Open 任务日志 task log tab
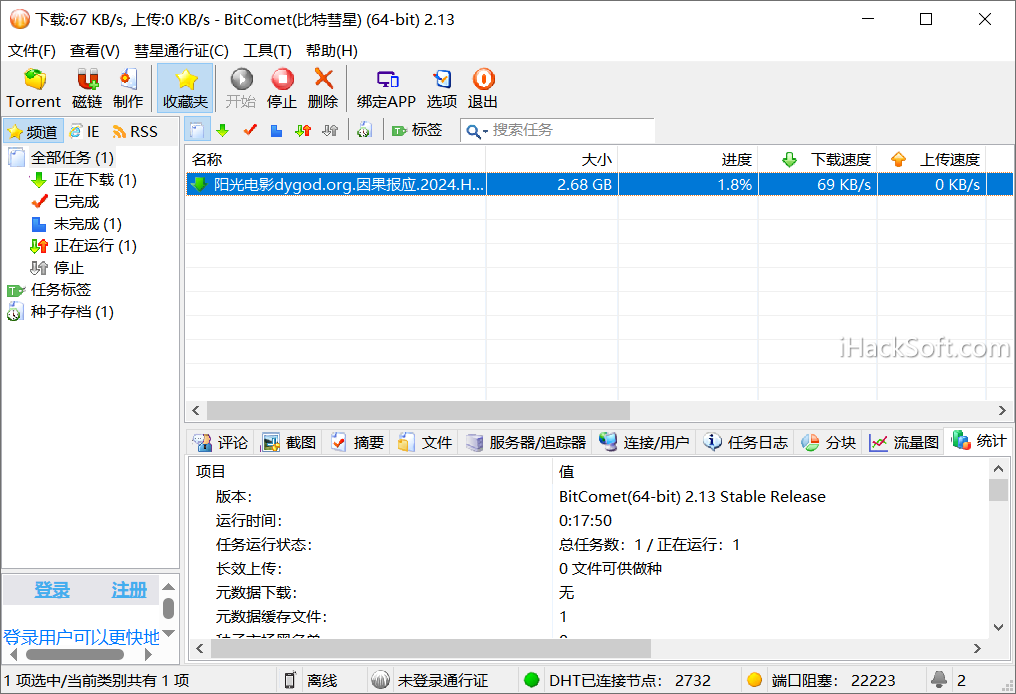The height and width of the screenshot is (694, 1016). pyautogui.click(x=746, y=442)
